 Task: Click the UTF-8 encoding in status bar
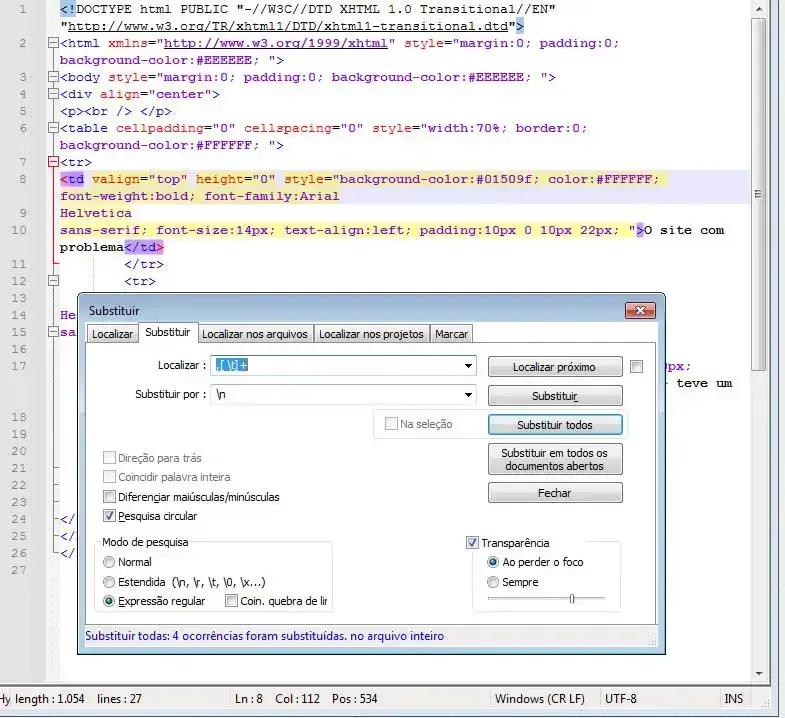tap(621, 698)
